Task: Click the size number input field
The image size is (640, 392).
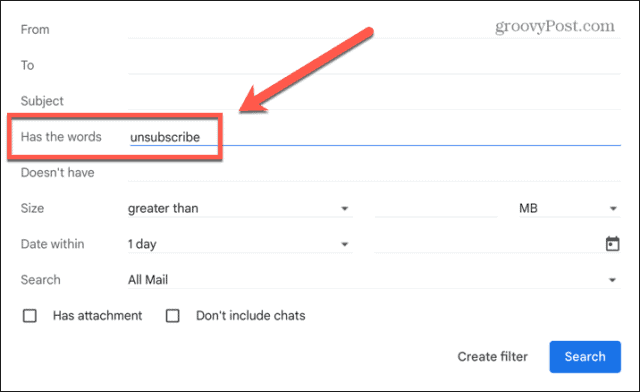Action: pos(436,208)
